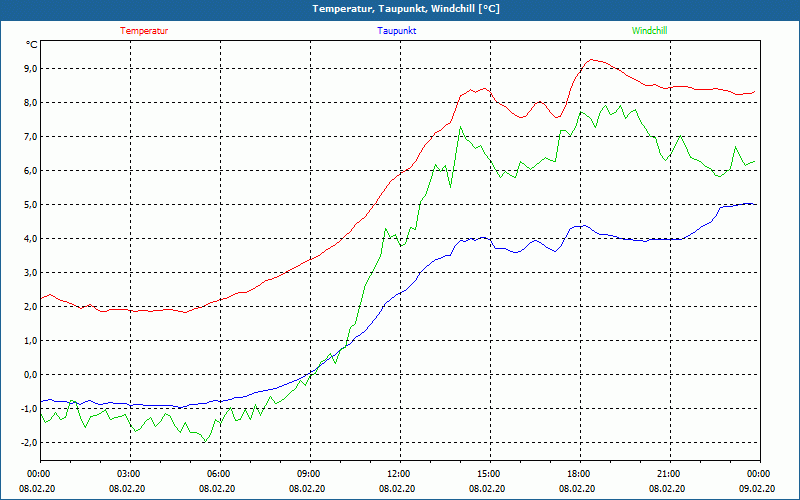Click the 03:00 time axis label

130,473
